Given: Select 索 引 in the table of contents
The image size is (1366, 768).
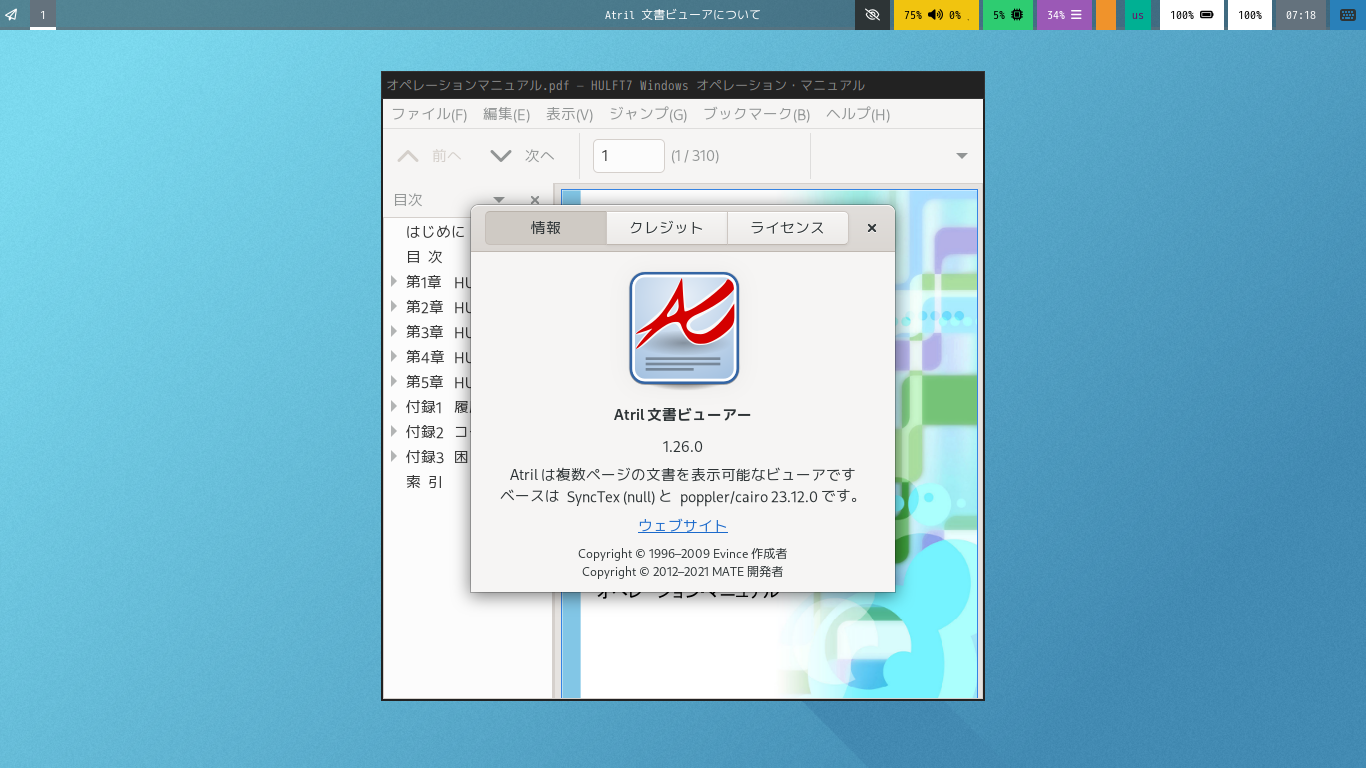Looking at the screenshot, I should pyautogui.click(x=424, y=482).
